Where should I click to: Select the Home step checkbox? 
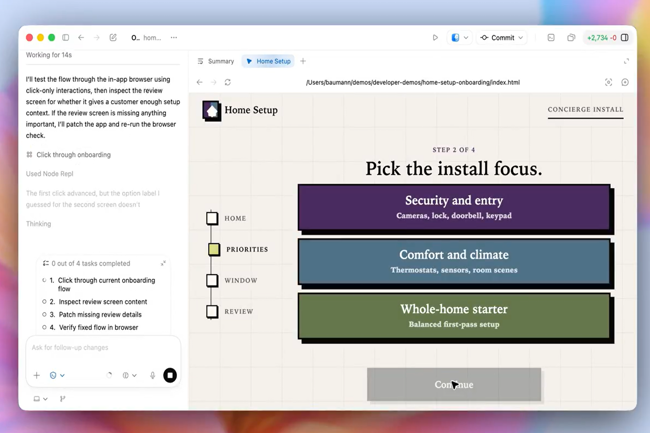(212, 218)
